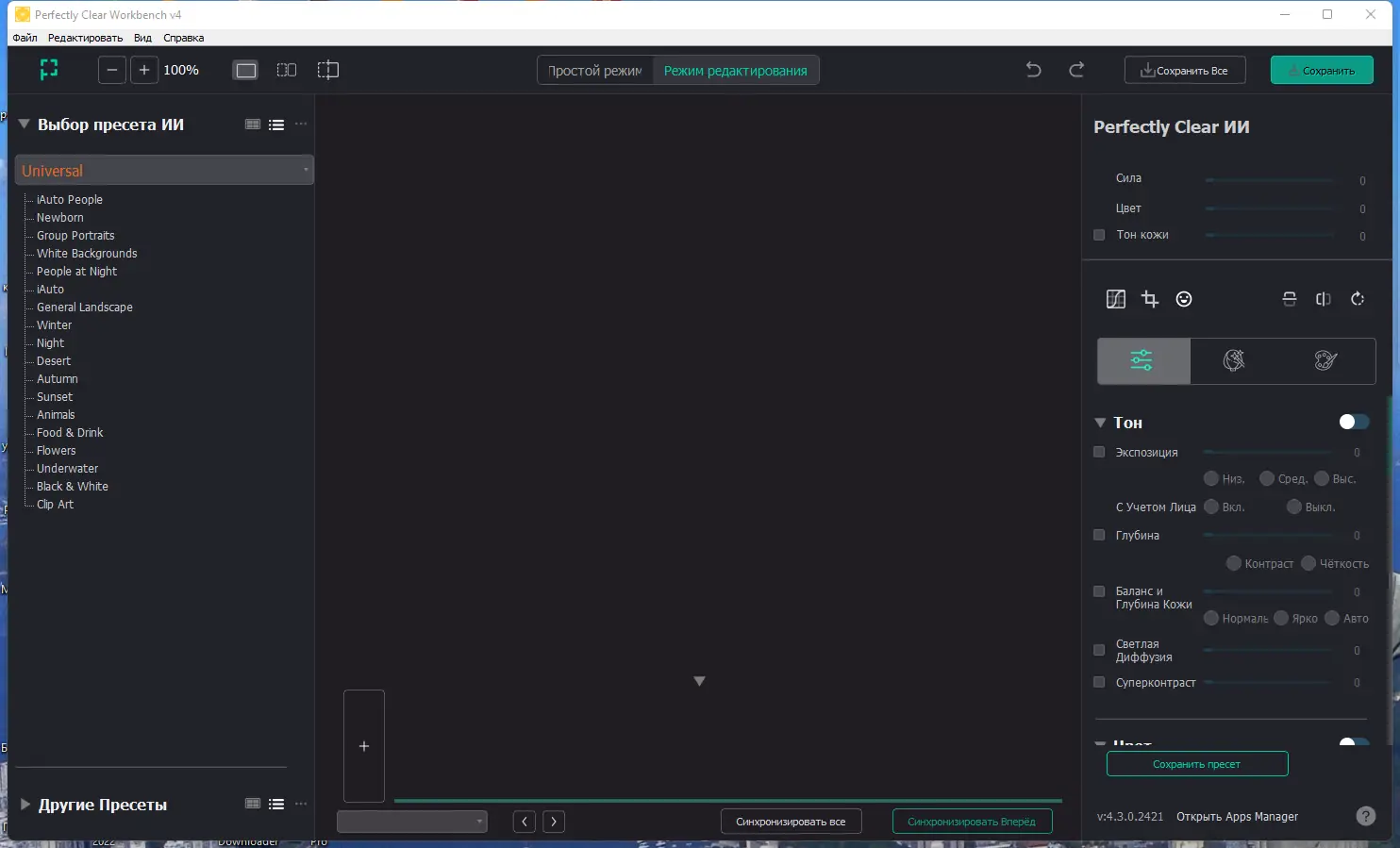1400x848 pixels.
Task: Check the Суперконтраст option
Action: click(x=1099, y=682)
